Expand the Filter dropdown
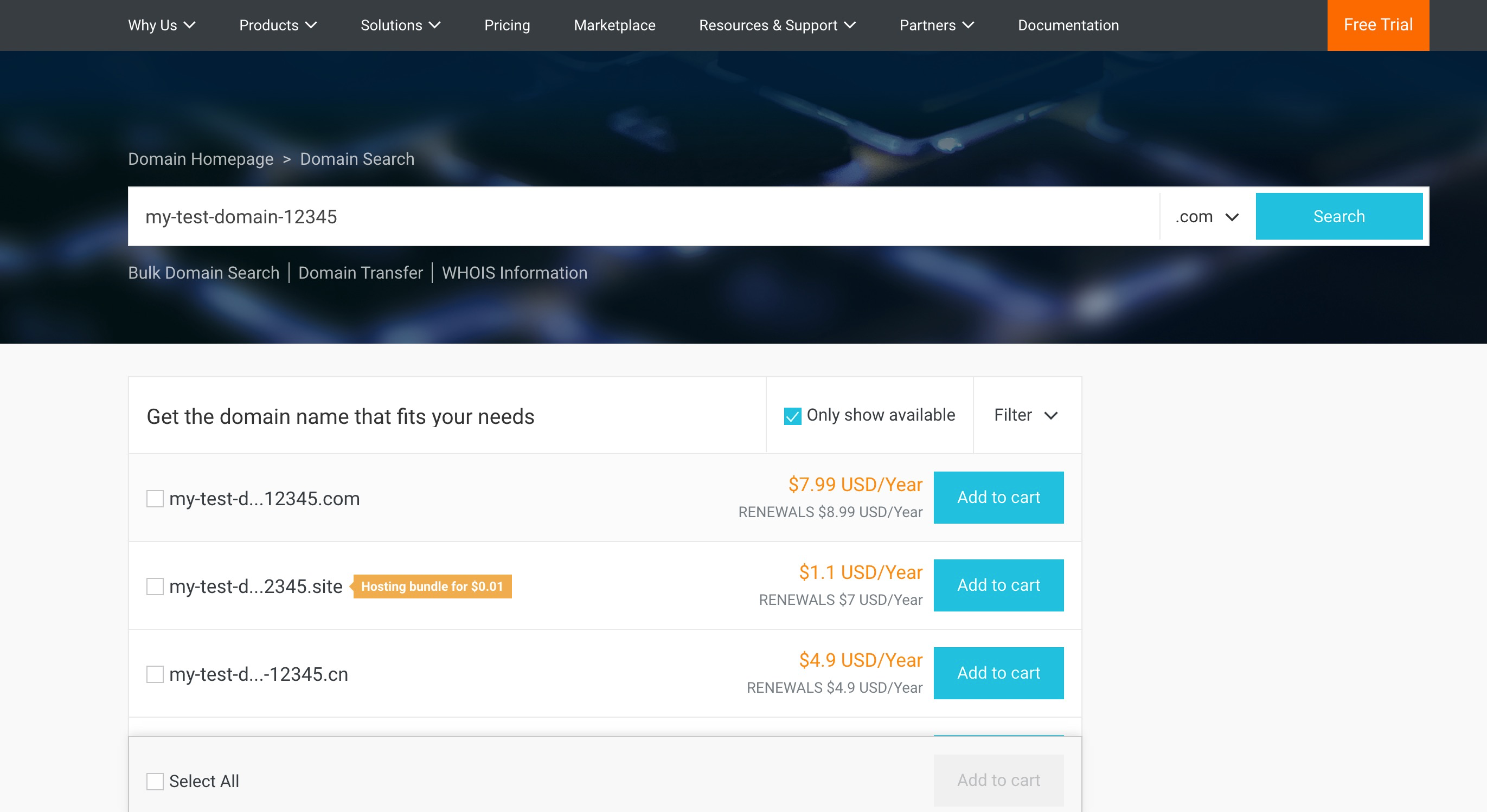 [1026, 415]
